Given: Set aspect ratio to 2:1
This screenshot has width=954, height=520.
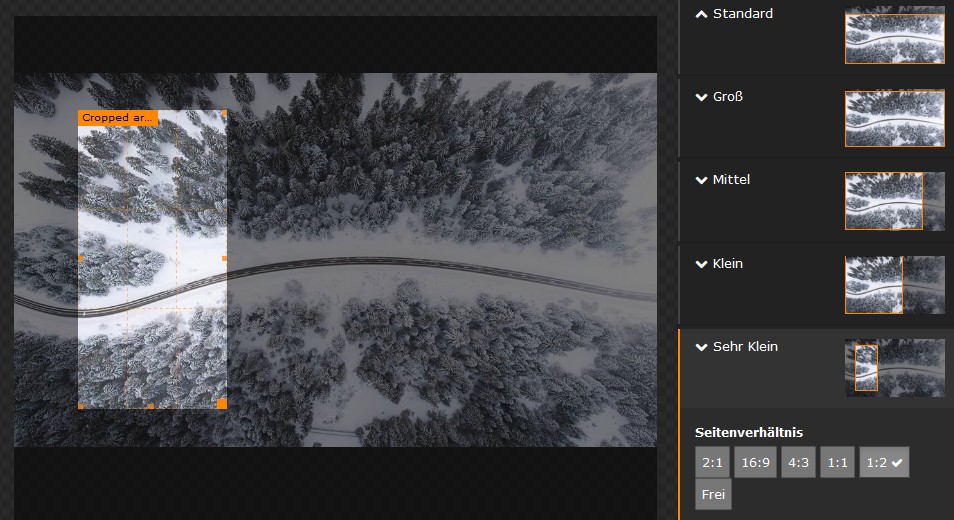Looking at the screenshot, I should pyautogui.click(x=712, y=463).
